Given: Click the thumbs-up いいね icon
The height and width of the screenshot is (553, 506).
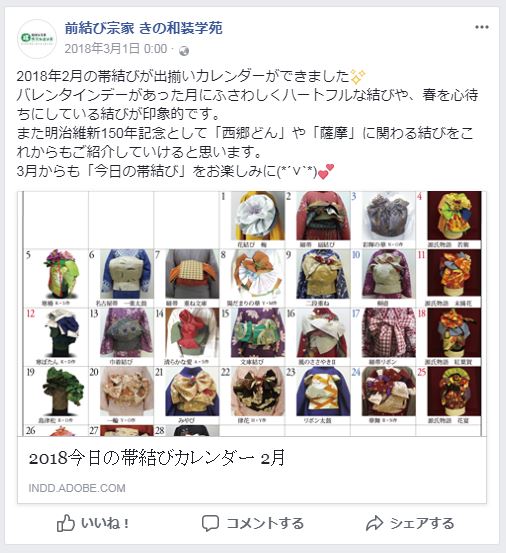Looking at the screenshot, I should (66, 523).
